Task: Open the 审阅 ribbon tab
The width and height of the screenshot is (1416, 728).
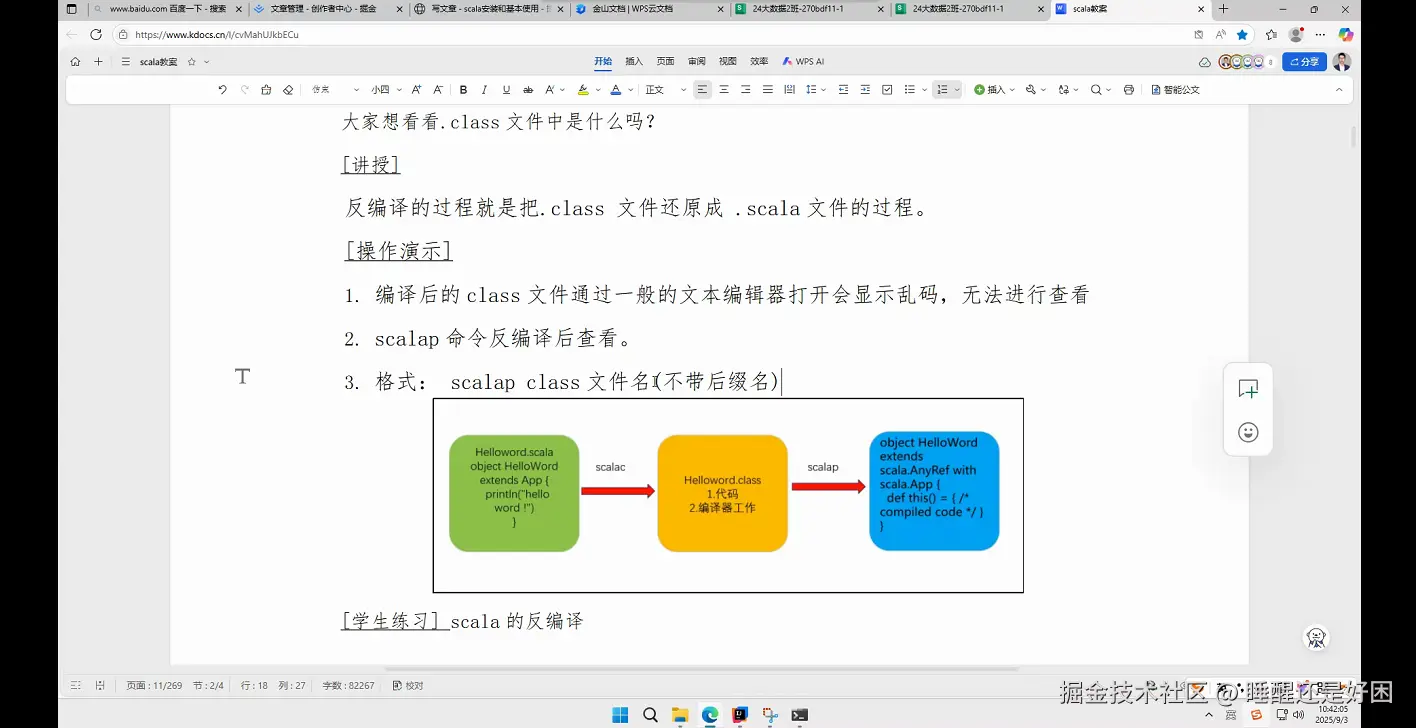Action: (697, 61)
